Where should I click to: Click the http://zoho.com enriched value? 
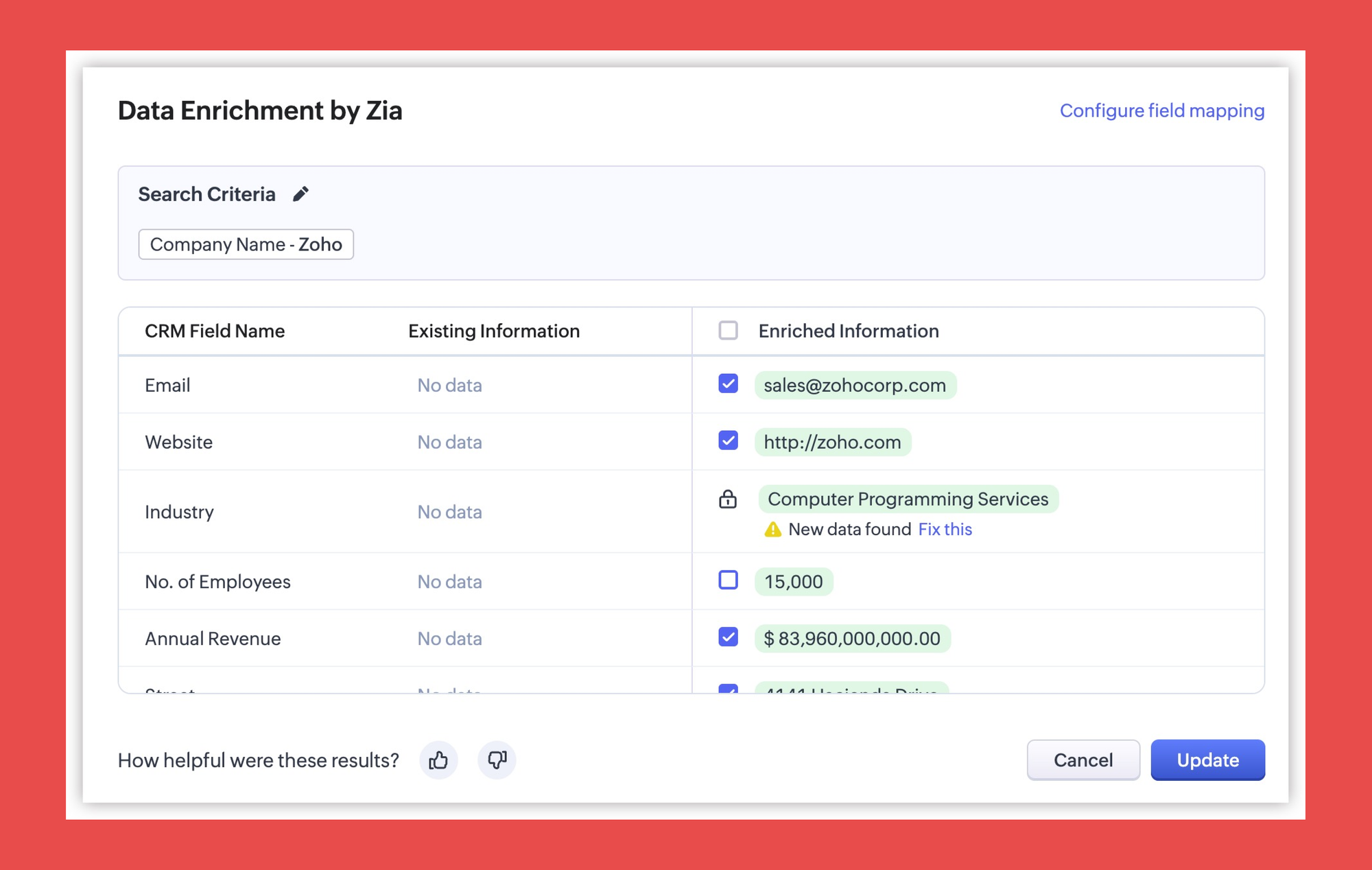coord(832,443)
